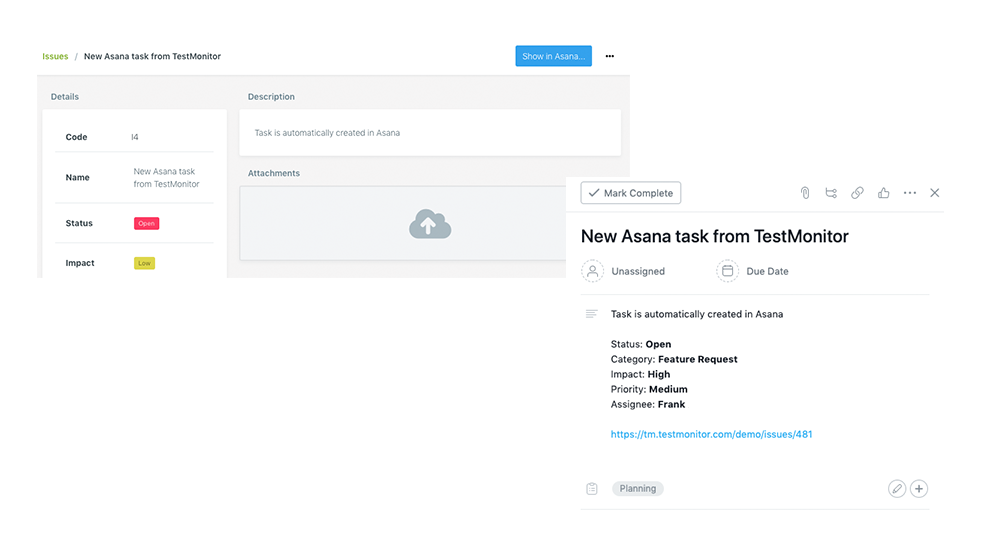Click the description lines icon in Asana
The height and width of the screenshot is (556, 1000).
pyautogui.click(x=591, y=314)
